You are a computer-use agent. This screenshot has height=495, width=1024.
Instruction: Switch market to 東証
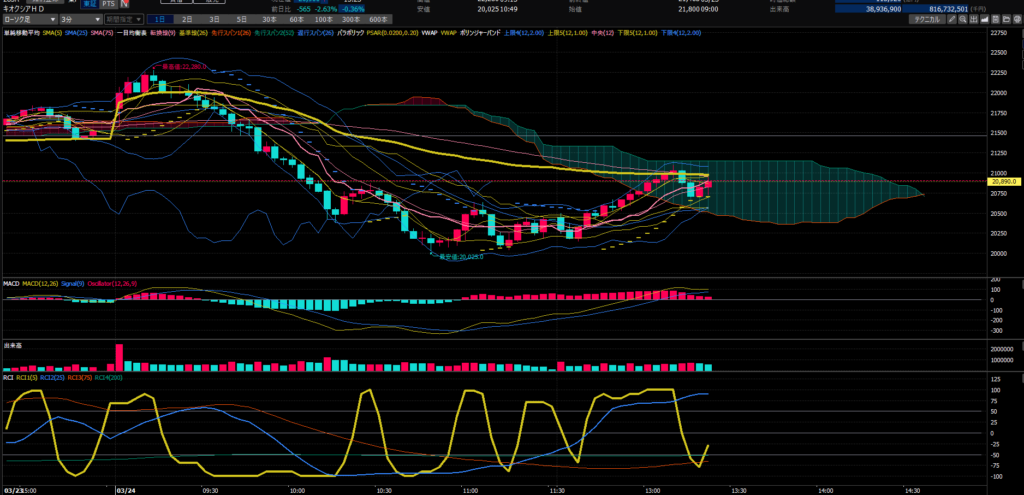87,4
